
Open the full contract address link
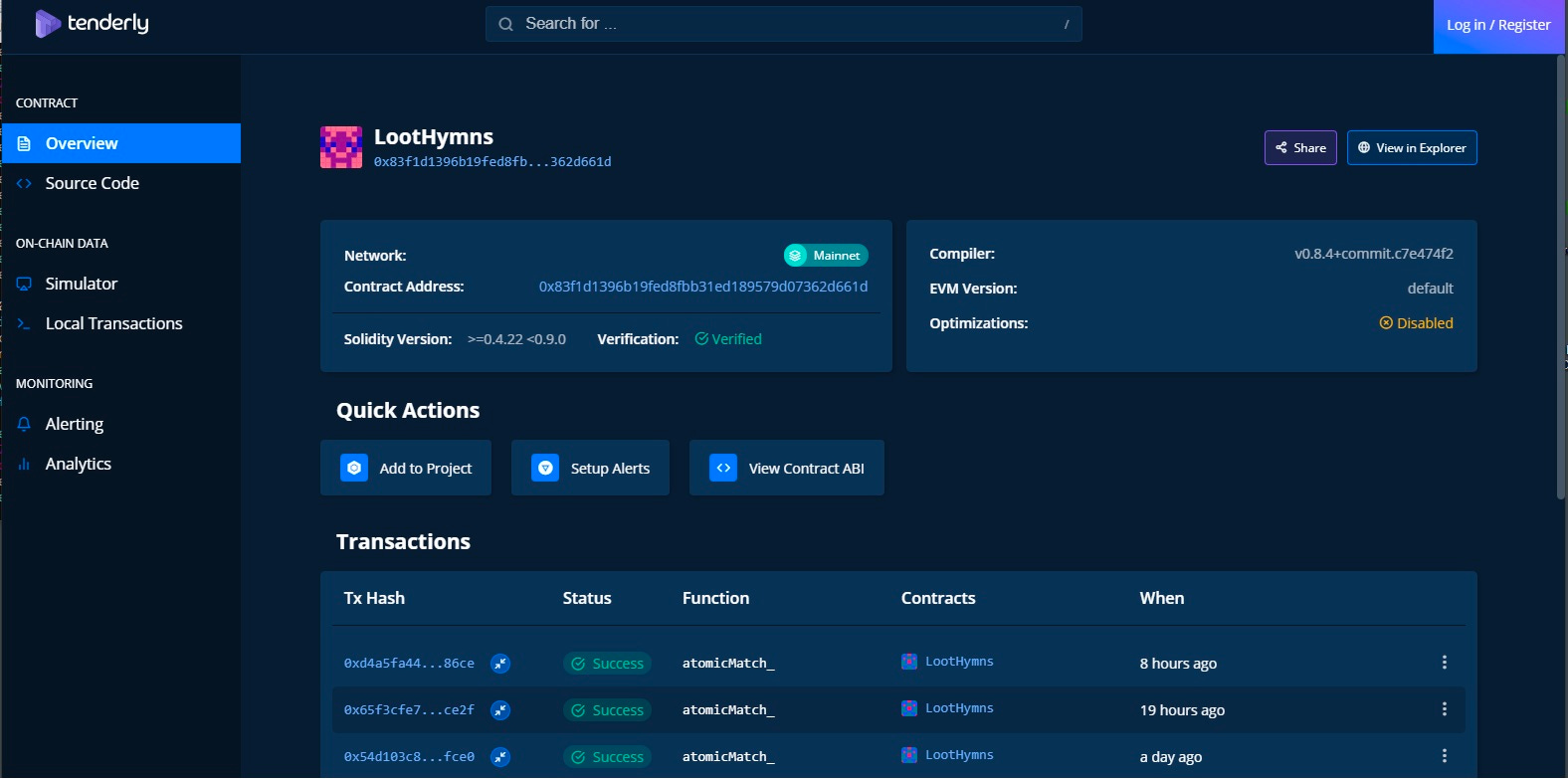pyautogui.click(x=703, y=287)
